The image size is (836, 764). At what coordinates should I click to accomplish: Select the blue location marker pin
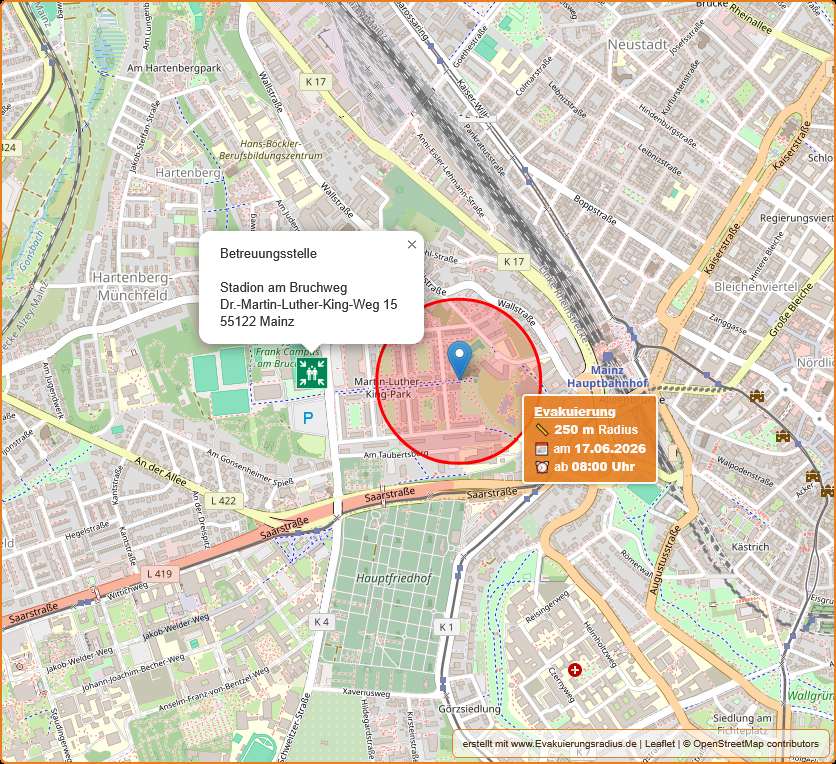459,361
